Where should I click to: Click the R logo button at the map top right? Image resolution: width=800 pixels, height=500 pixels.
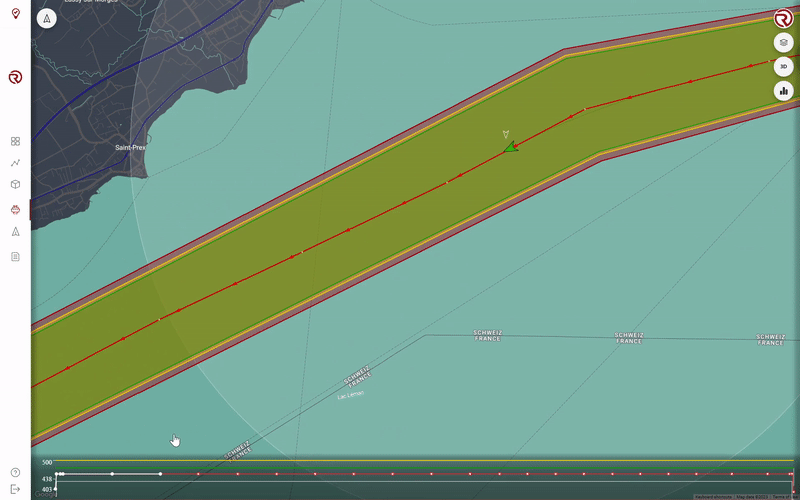[783, 18]
